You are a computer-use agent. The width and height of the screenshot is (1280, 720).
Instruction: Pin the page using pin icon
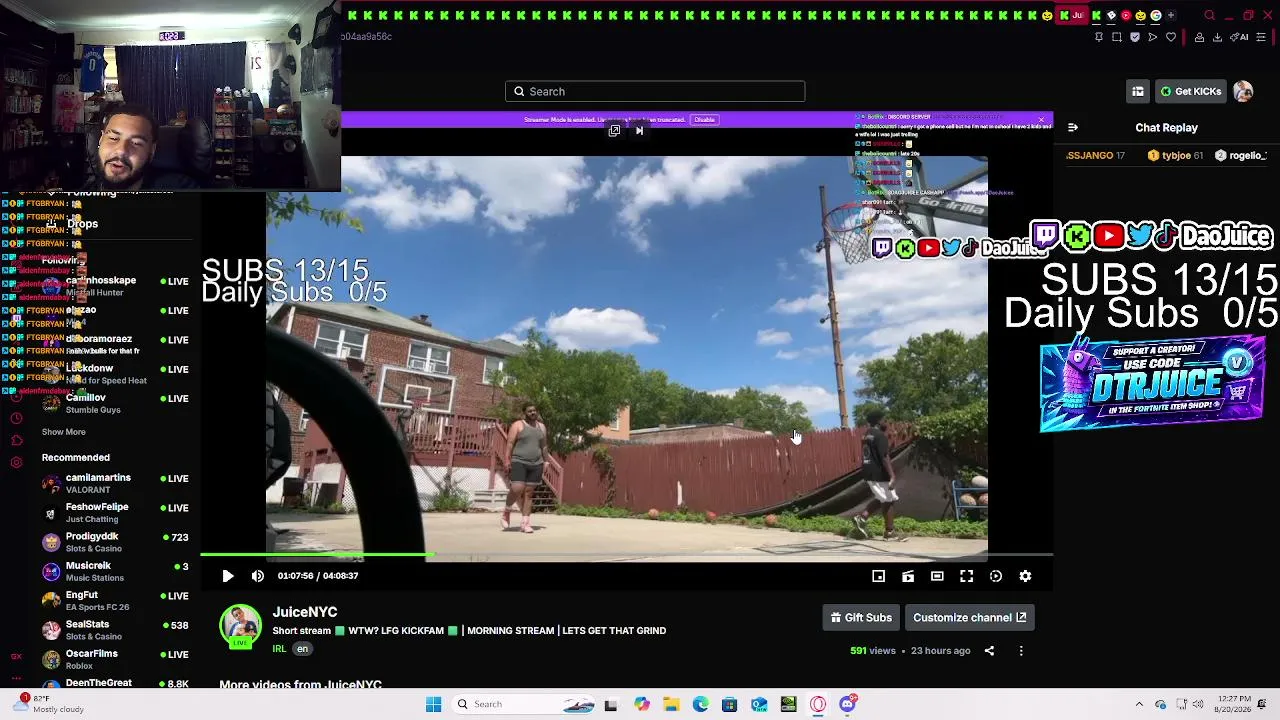[1099, 37]
